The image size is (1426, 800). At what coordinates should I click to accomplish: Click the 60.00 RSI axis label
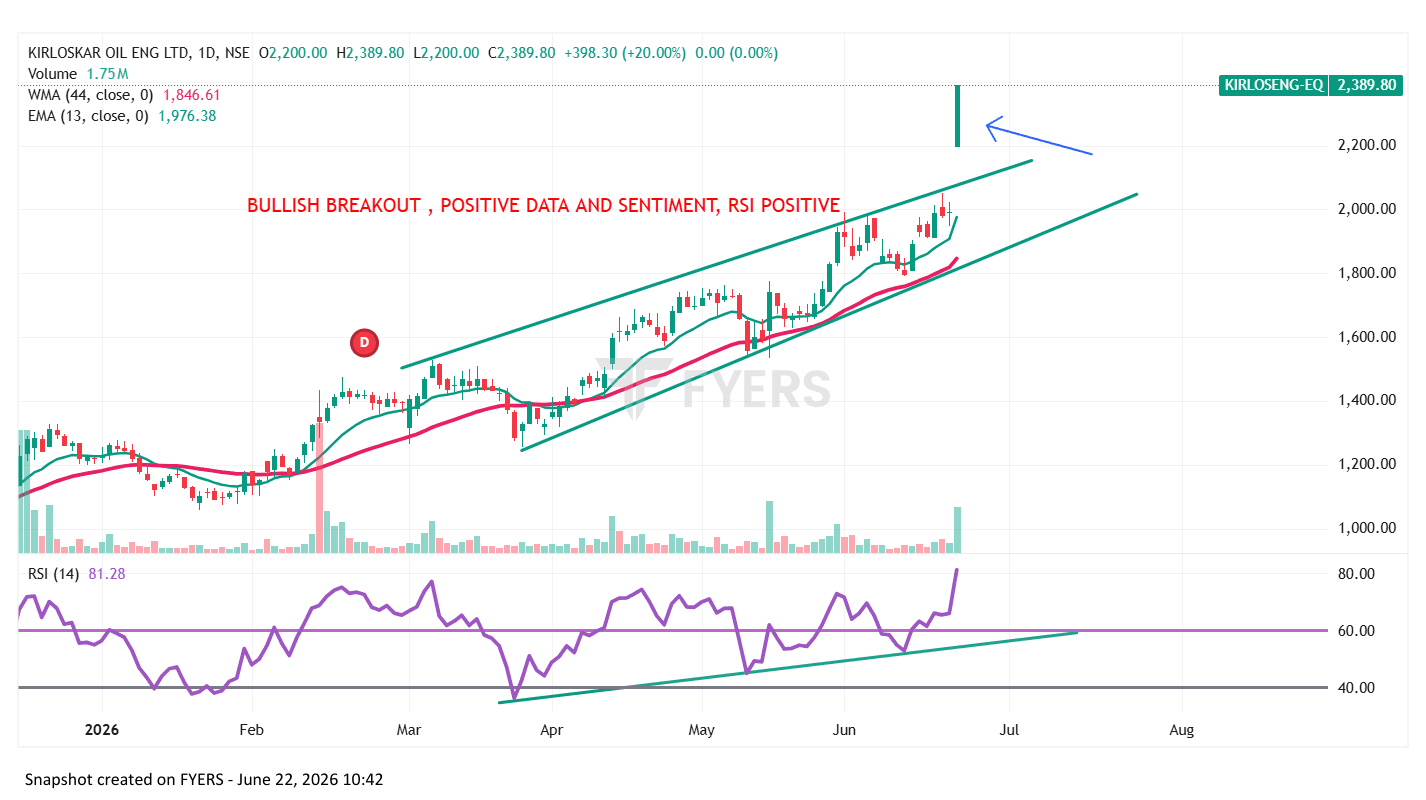point(1356,631)
